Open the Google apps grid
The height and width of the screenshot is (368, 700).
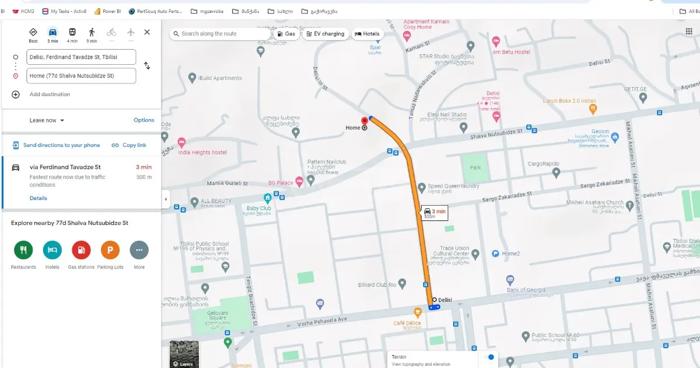[x=689, y=31]
